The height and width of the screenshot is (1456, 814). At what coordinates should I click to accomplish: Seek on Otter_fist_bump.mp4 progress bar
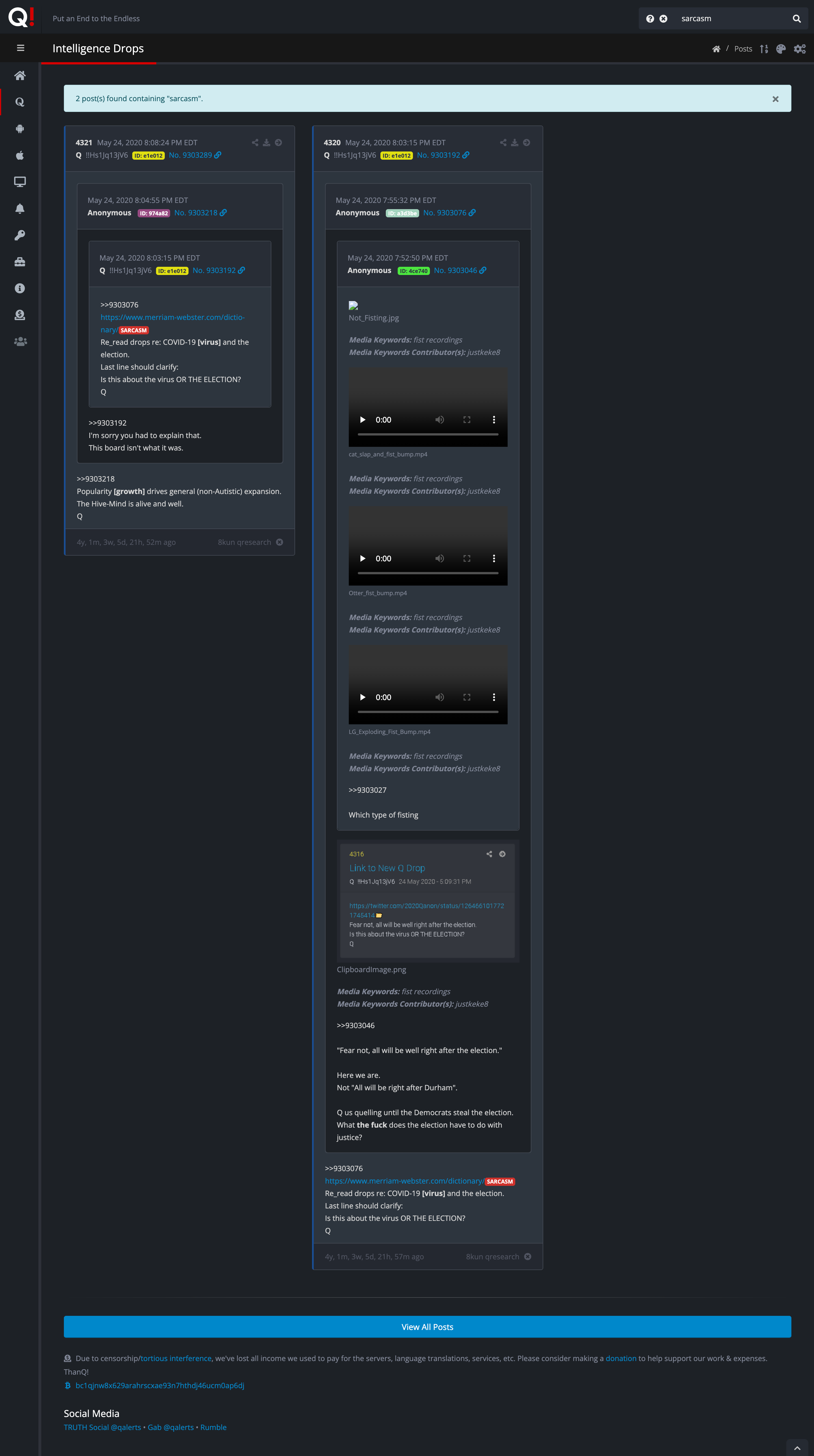point(428,573)
